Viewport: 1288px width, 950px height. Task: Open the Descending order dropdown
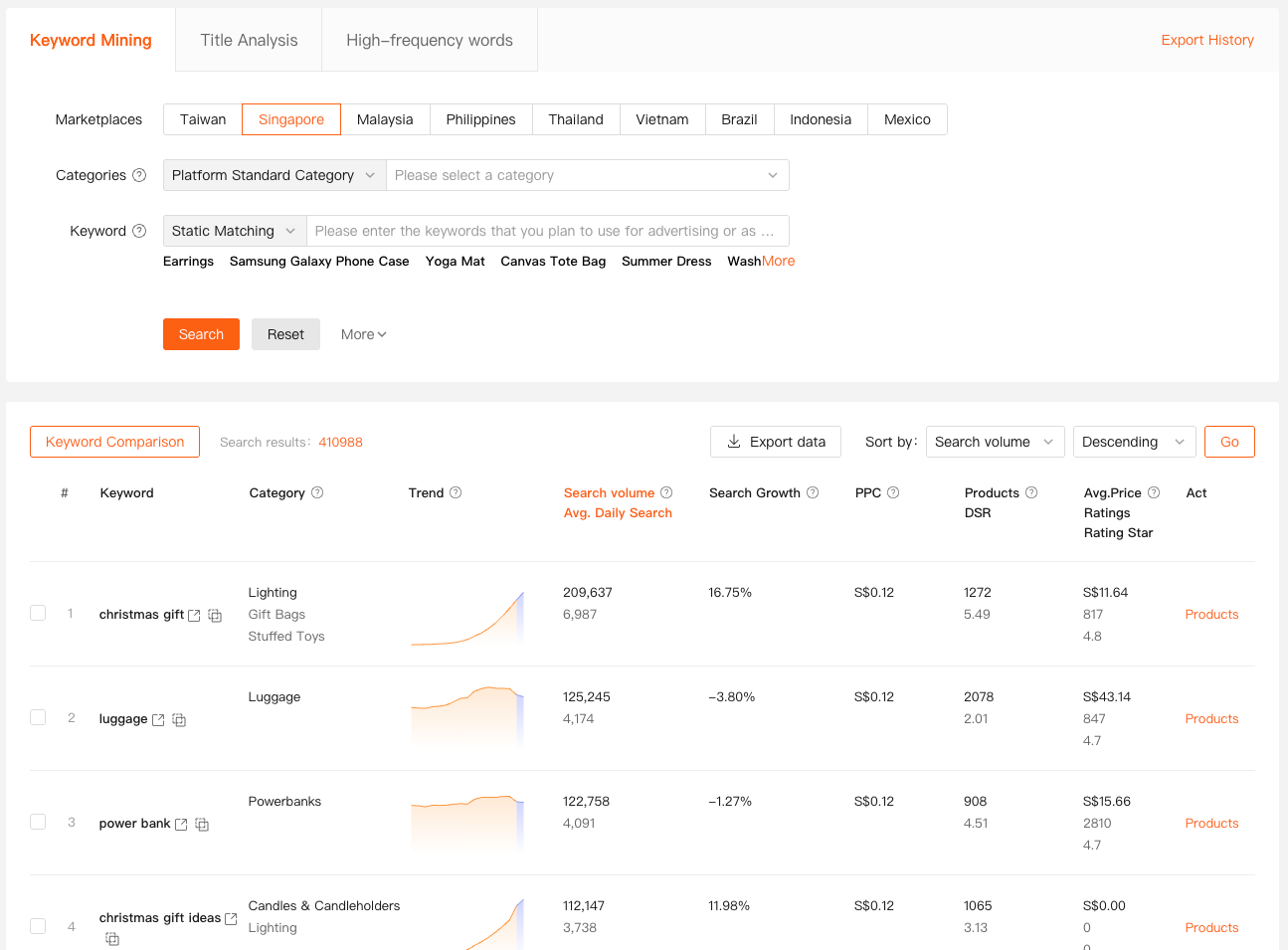(1134, 442)
